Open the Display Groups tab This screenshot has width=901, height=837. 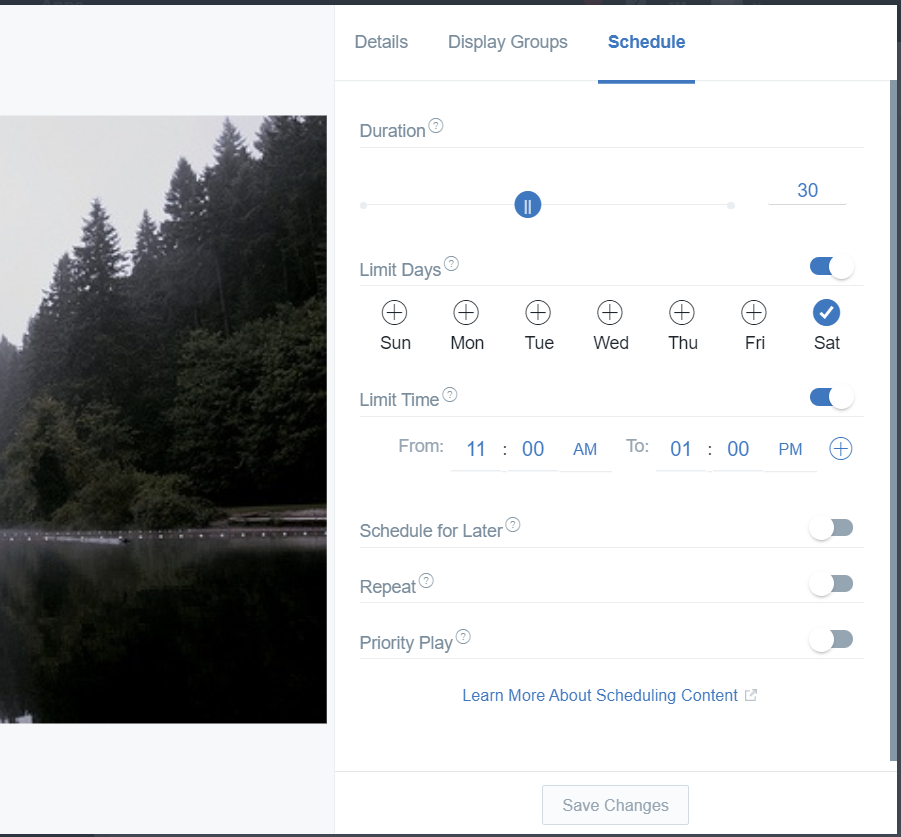pyautogui.click(x=507, y=42)
